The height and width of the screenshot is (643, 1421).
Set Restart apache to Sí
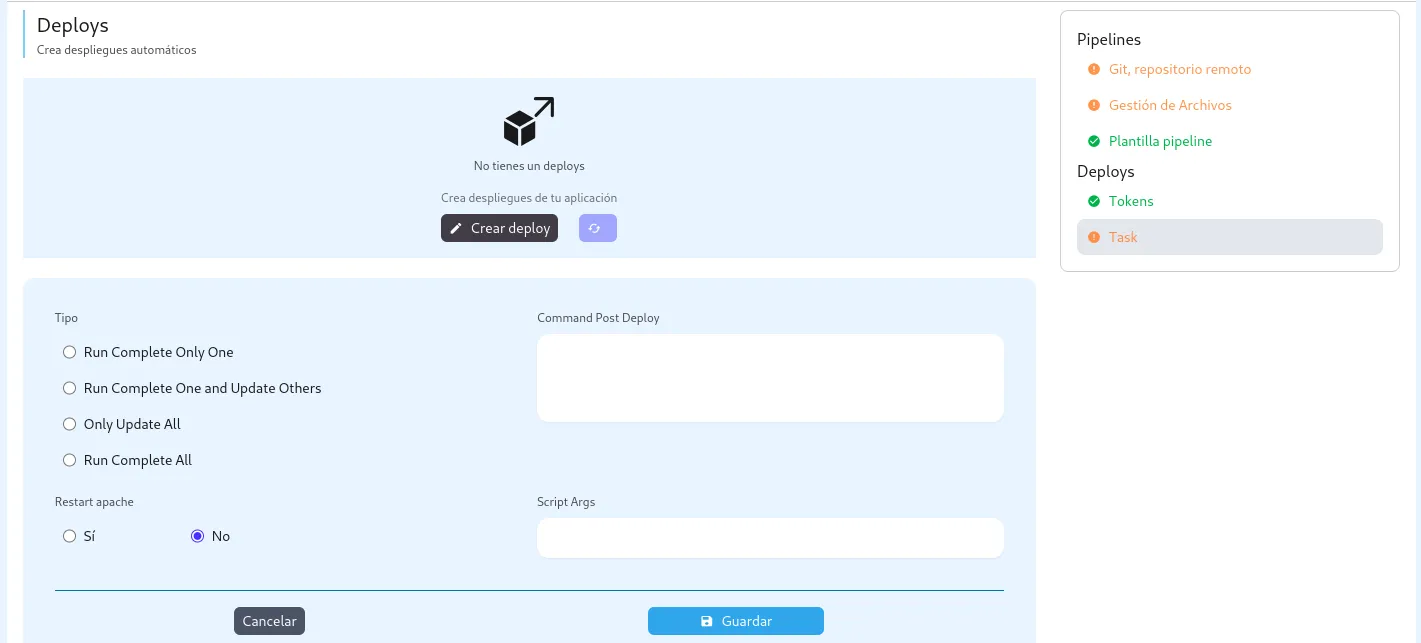point(69,536)
